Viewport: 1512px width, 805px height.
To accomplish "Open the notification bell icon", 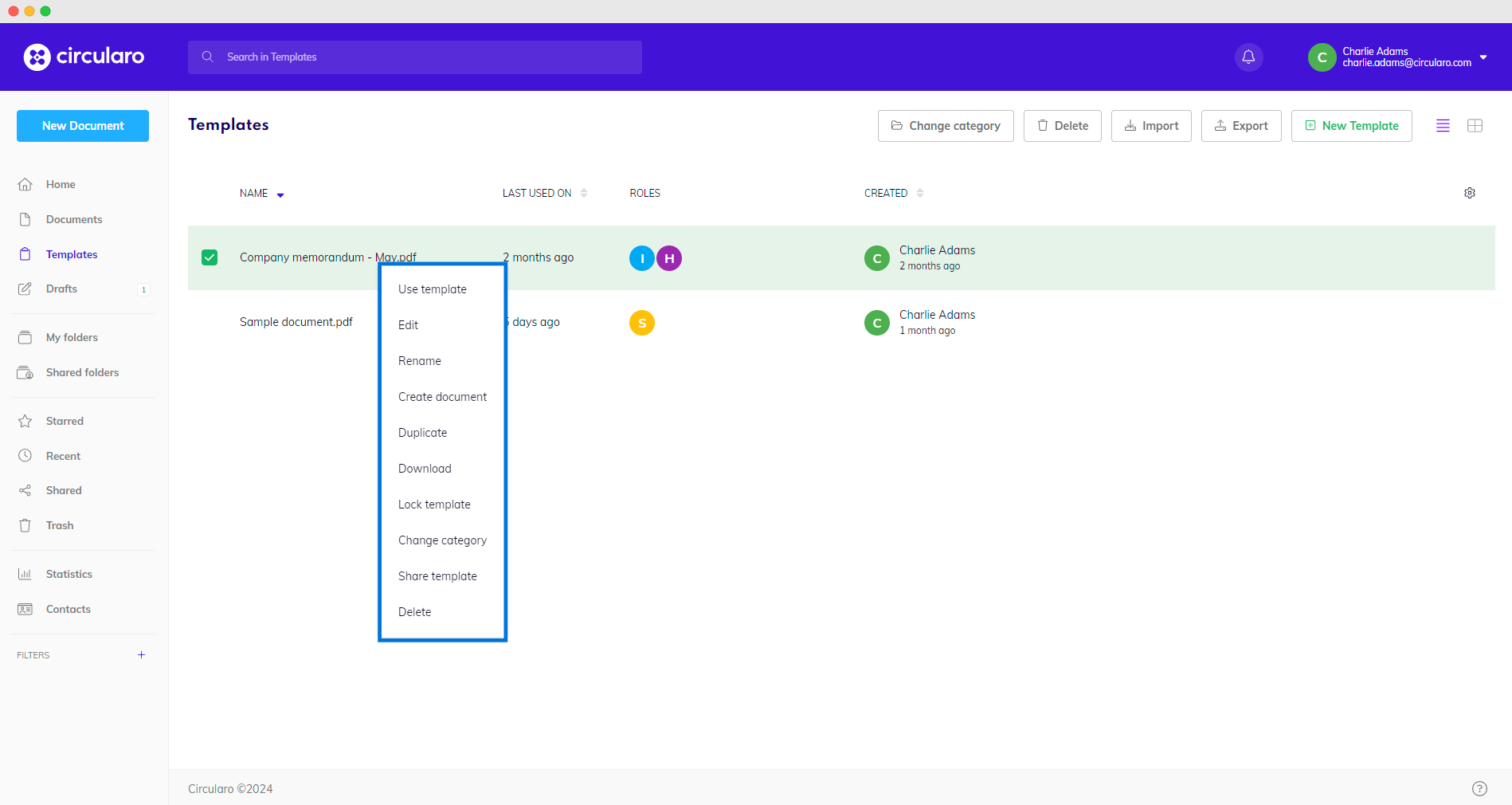I will [1248, 57].
